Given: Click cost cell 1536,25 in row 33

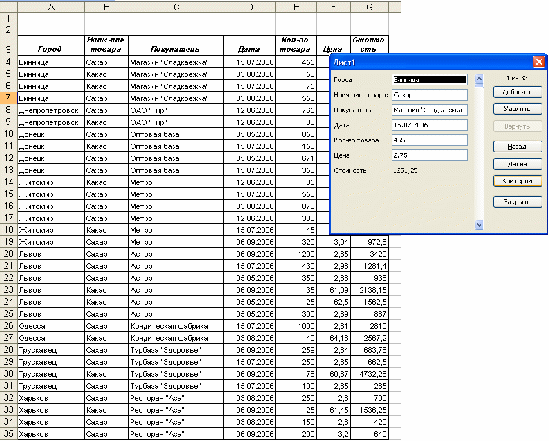Looking at the screenshot, I should [x=369, y=410].
